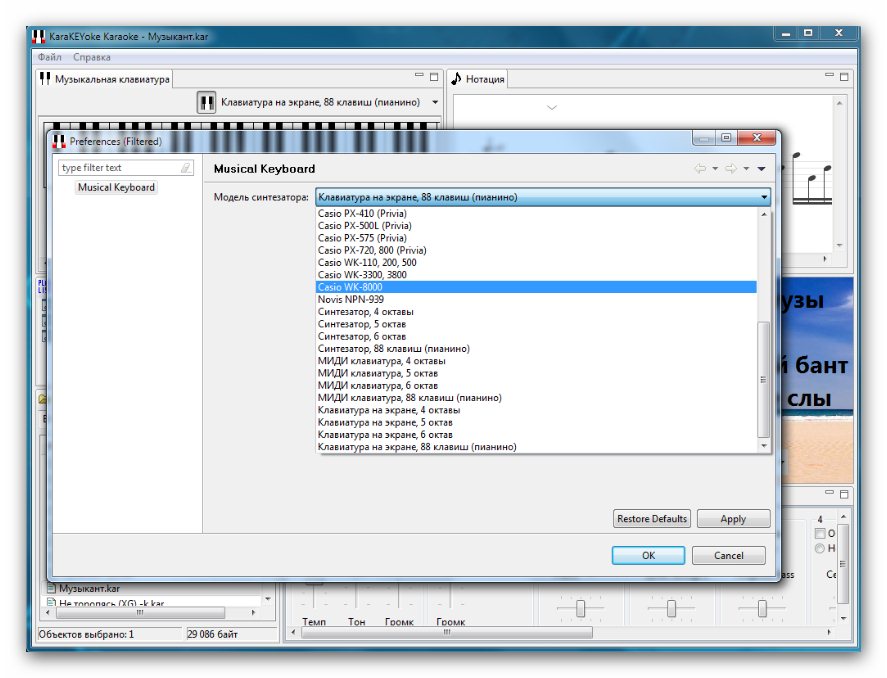This screenshot has width=887, height=678.
Task: Open forward history dropdown in Preferences
Action: [746, 169]
